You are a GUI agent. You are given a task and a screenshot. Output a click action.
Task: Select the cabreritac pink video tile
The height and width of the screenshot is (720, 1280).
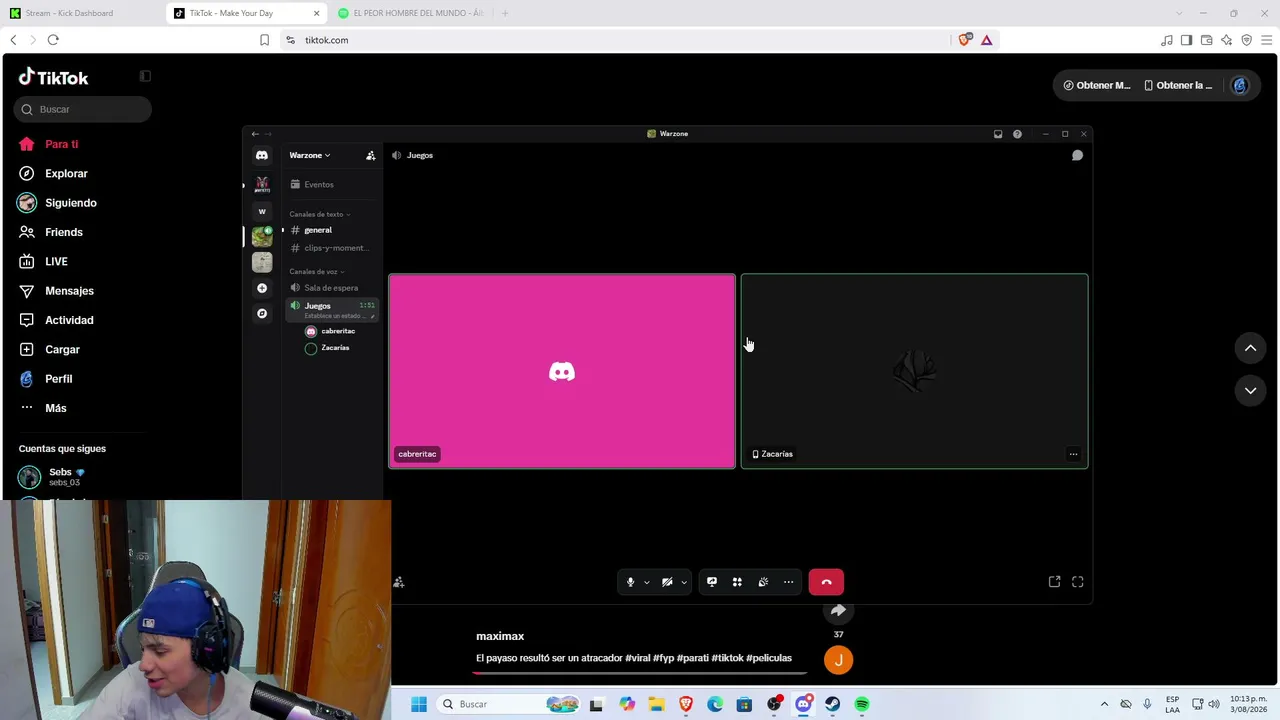(x=562, y=371)
